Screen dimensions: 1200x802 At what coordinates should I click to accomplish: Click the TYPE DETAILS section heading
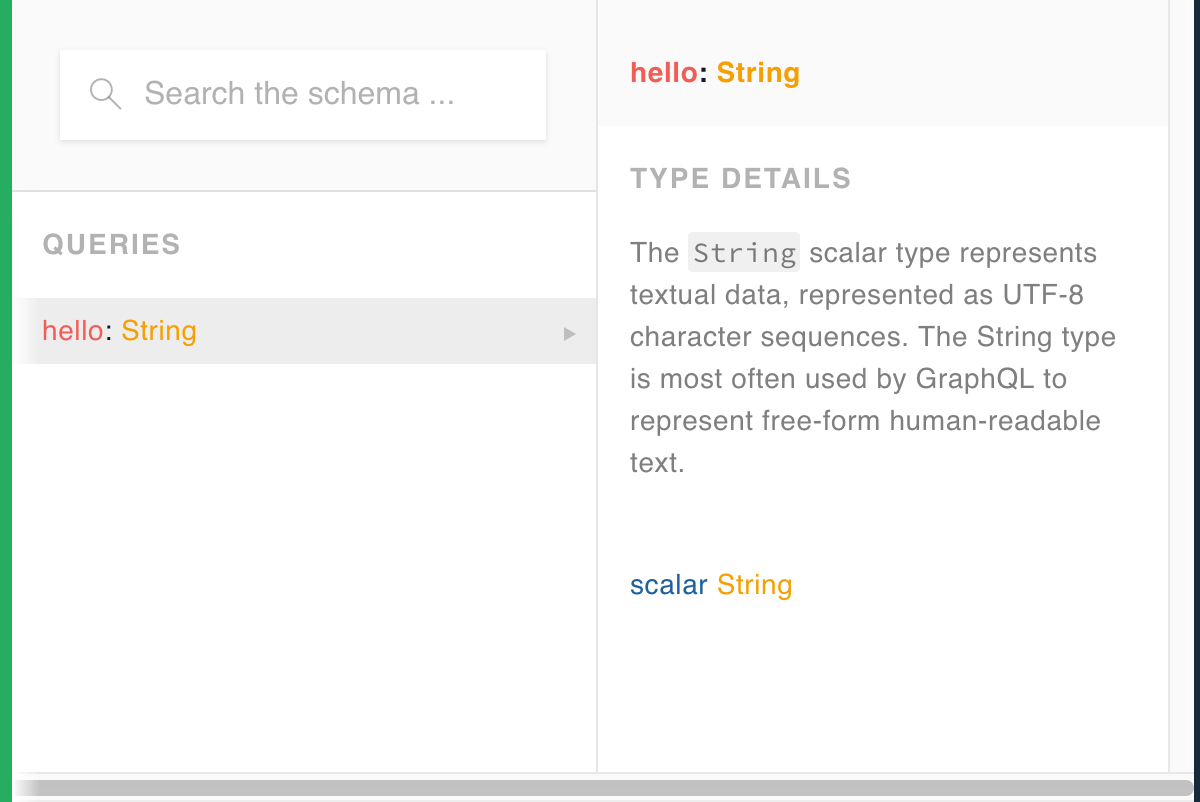740,179
